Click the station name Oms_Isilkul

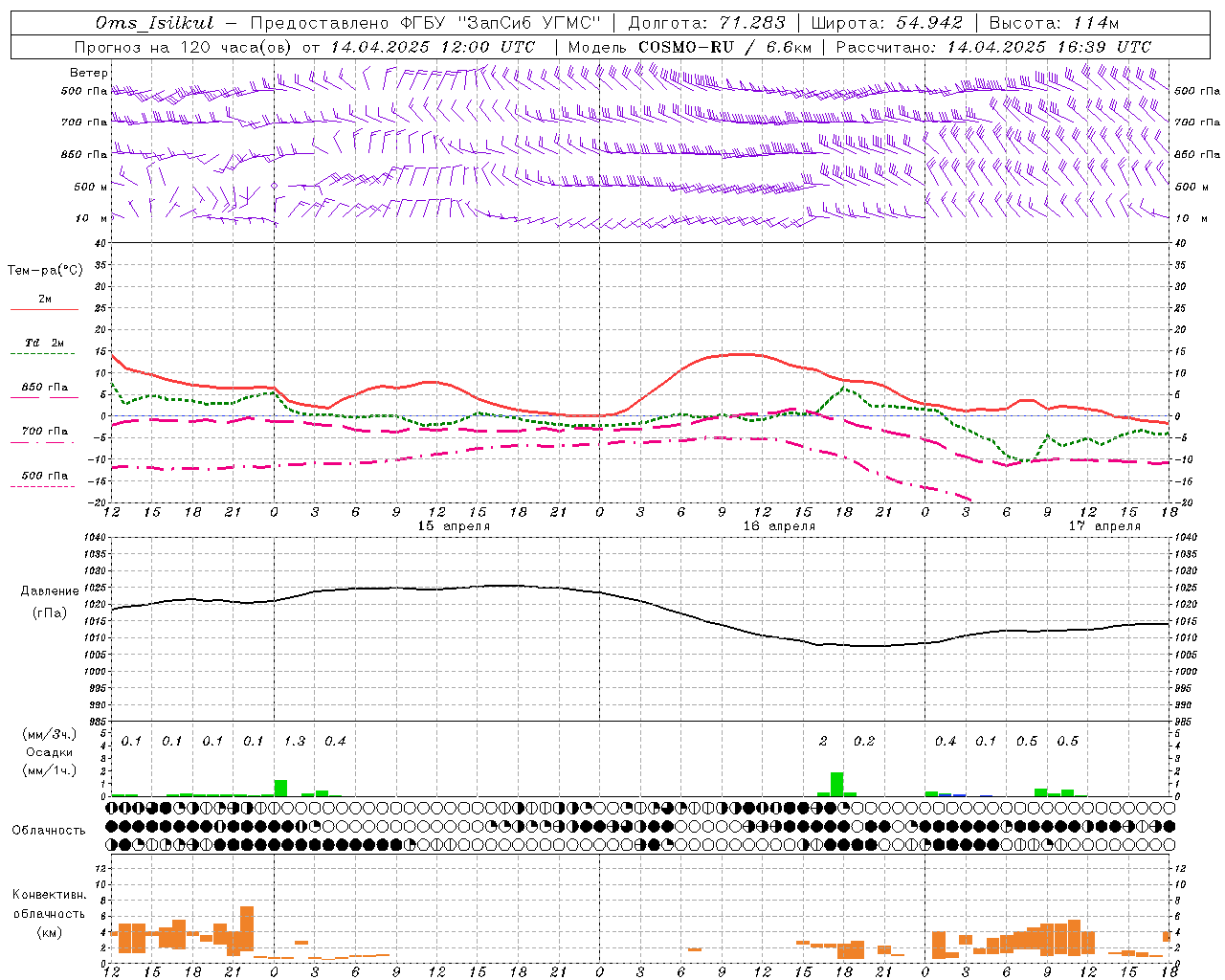[155, 23]
